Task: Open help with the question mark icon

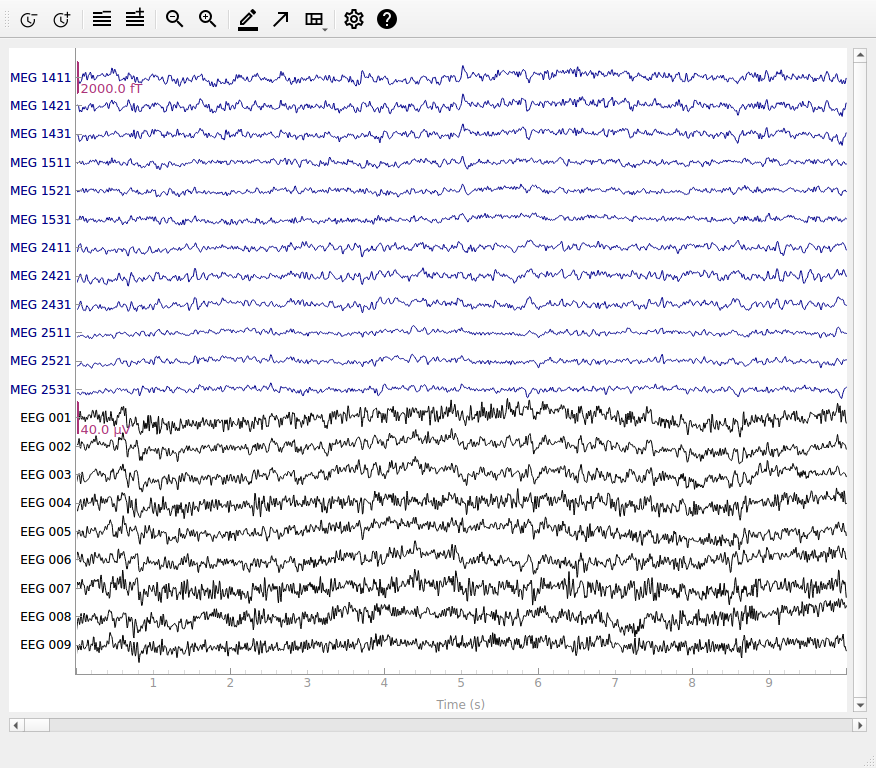Action: 387,20
